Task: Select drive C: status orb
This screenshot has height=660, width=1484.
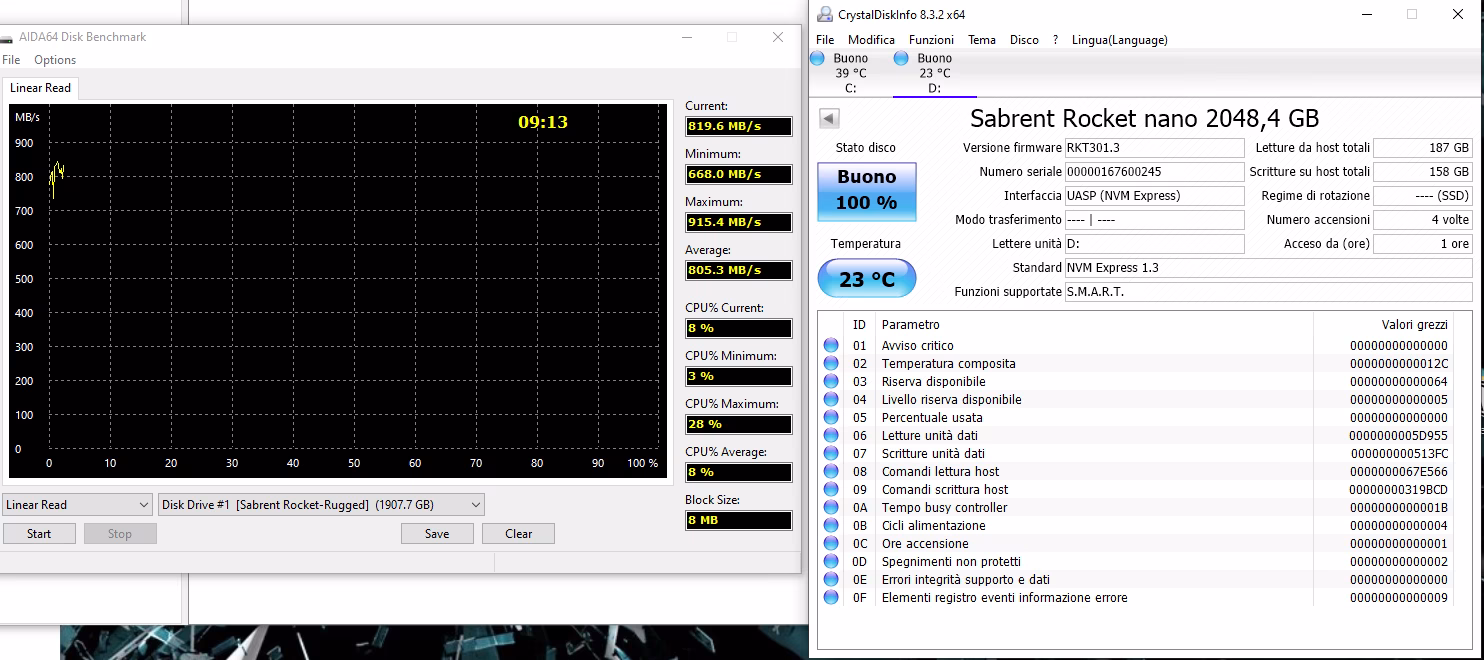Action: coord(817,59)
